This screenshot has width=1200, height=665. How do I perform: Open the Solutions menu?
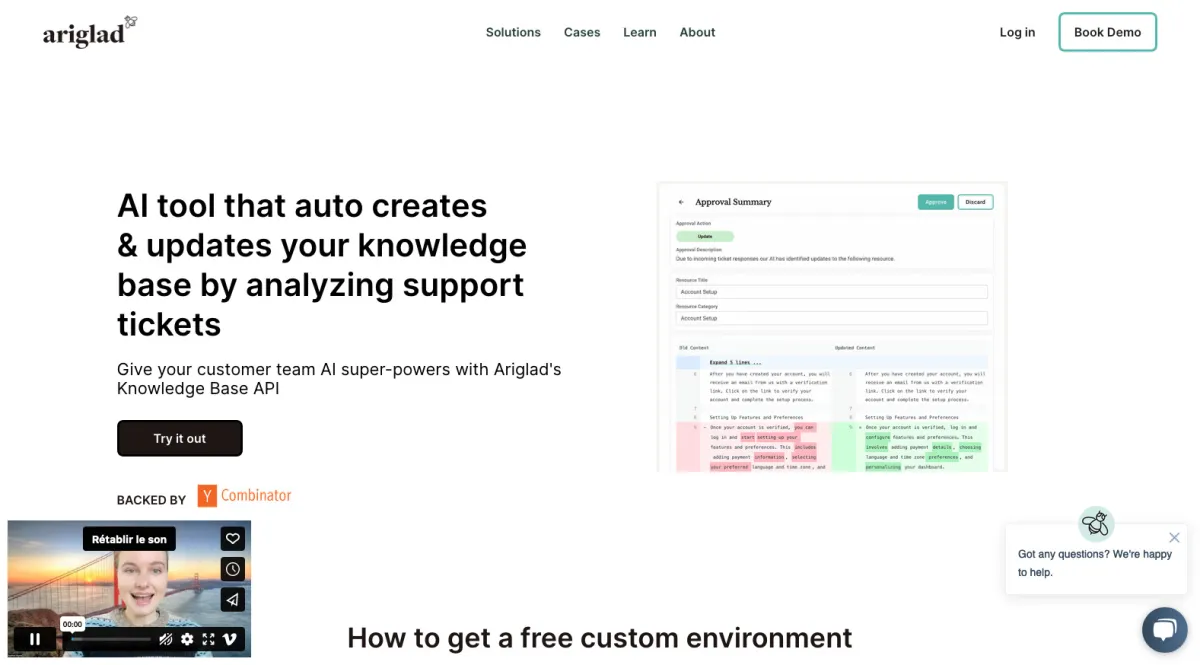513,32
